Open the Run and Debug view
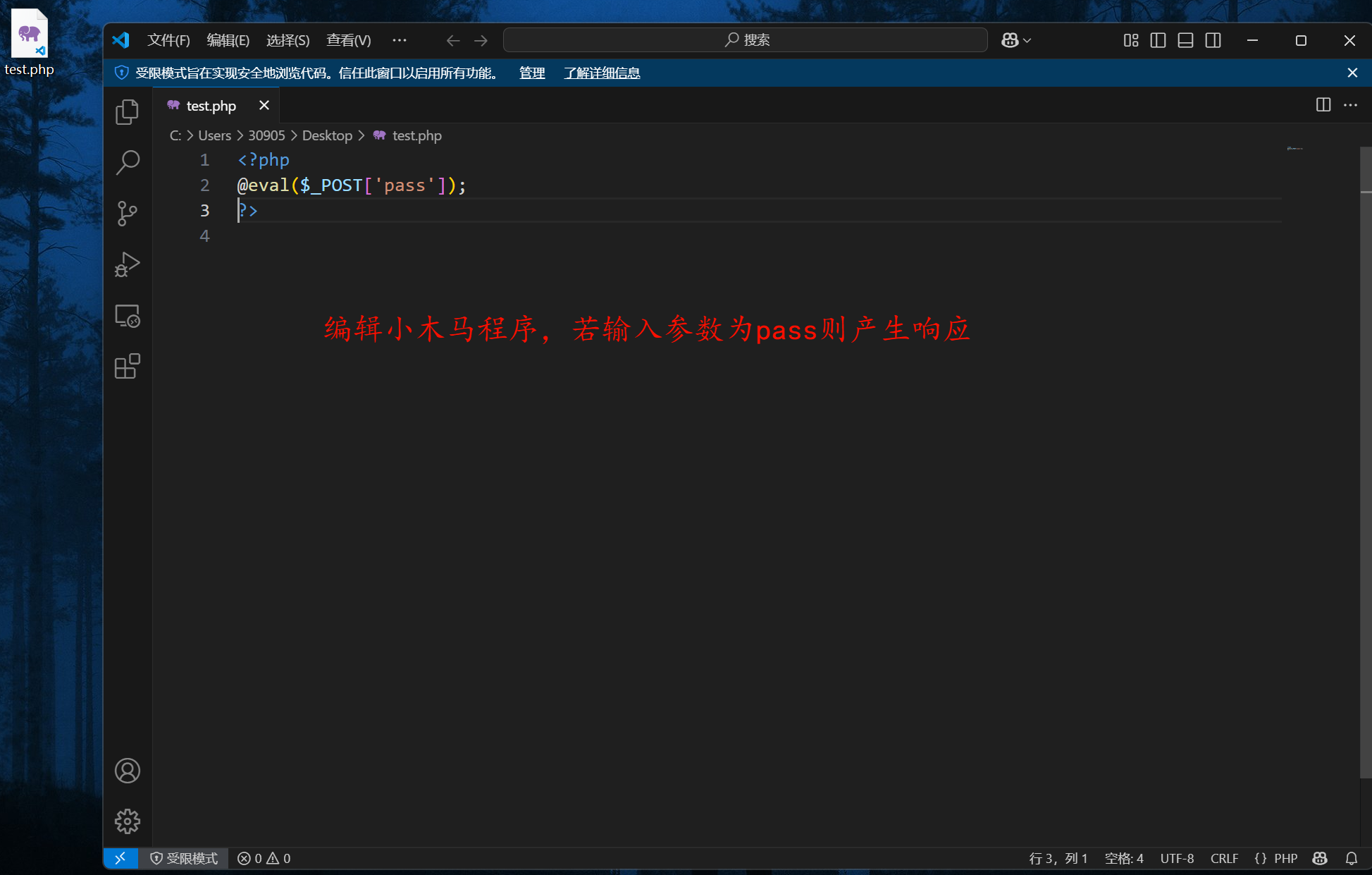This screenshot has height=875, width=1372. tap(128, 264)
